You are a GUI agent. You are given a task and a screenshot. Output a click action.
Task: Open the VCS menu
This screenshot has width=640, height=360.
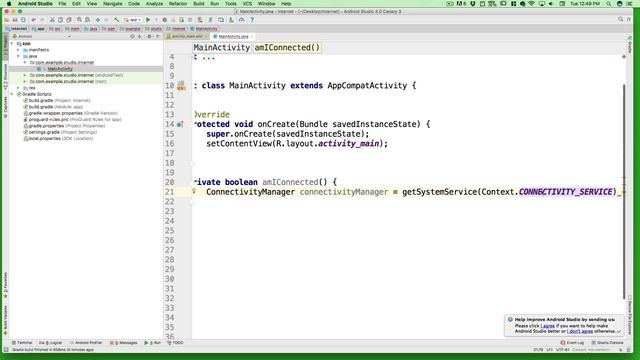[x=247, y=4]
